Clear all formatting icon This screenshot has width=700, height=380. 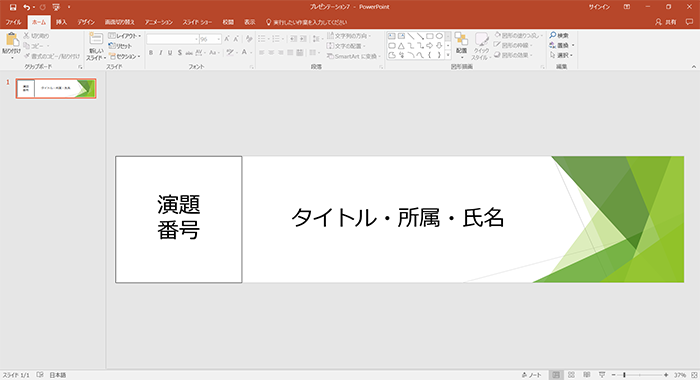click(x=249, y=39)
